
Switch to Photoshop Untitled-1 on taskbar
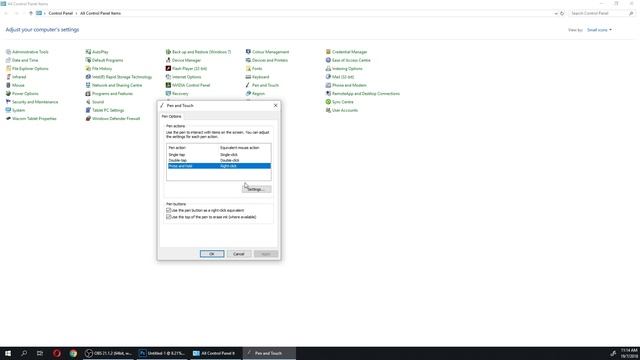coord(162,353)
